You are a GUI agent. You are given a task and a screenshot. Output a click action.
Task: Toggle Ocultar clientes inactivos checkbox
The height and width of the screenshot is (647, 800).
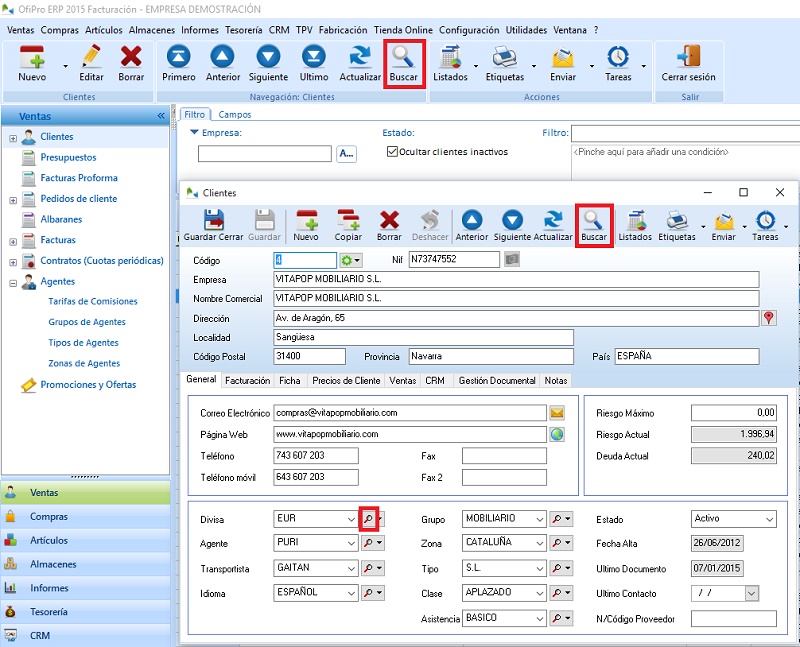[393, 152]
